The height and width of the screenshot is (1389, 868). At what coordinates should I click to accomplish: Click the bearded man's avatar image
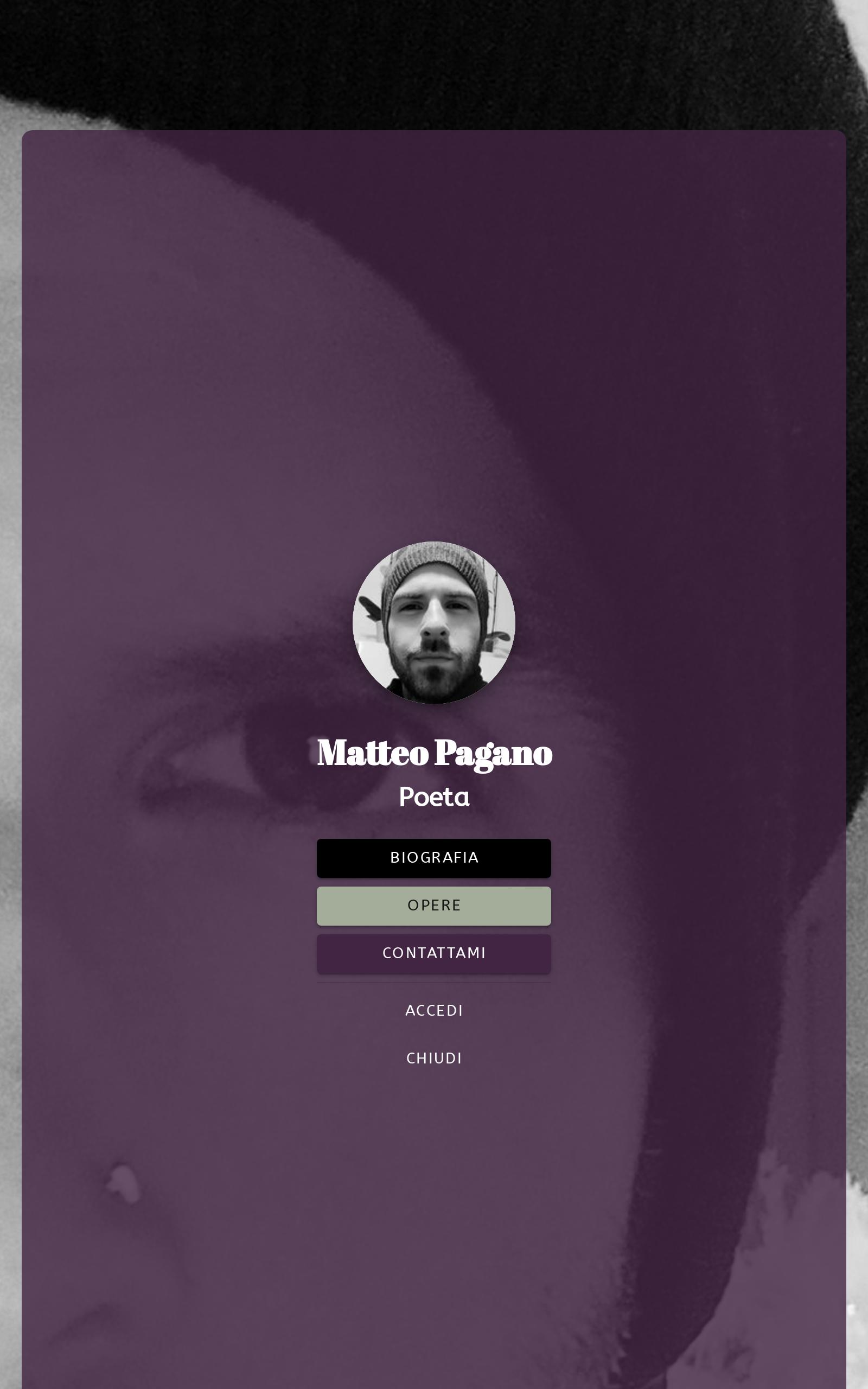tap(433, 623)
